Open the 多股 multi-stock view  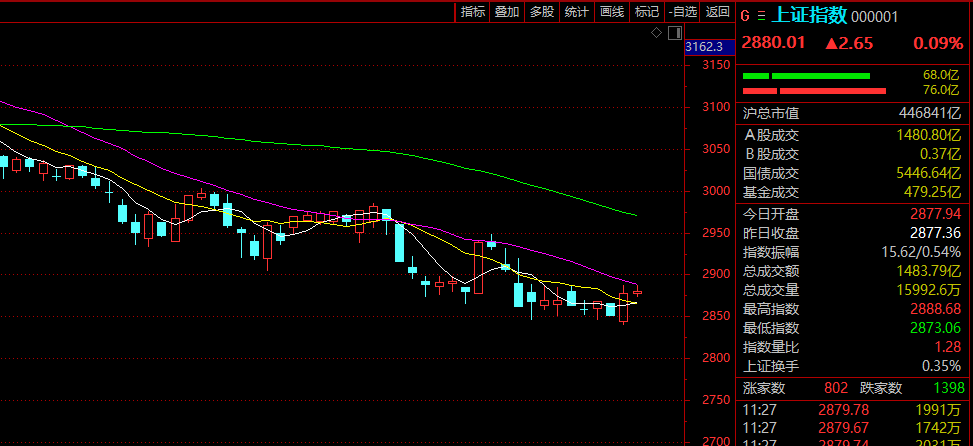pyautogui.click(x=542, y=12)
